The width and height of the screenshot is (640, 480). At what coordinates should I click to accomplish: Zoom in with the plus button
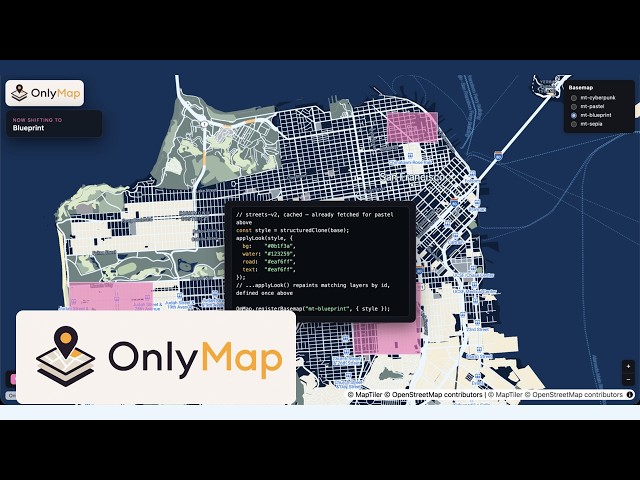pos(628,367)
